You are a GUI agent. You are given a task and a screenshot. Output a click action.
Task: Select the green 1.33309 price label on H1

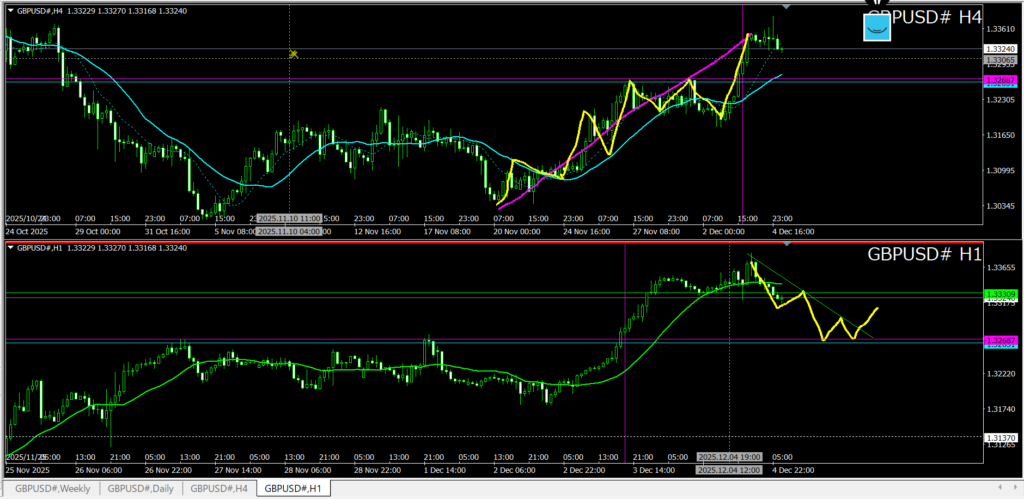999,294
